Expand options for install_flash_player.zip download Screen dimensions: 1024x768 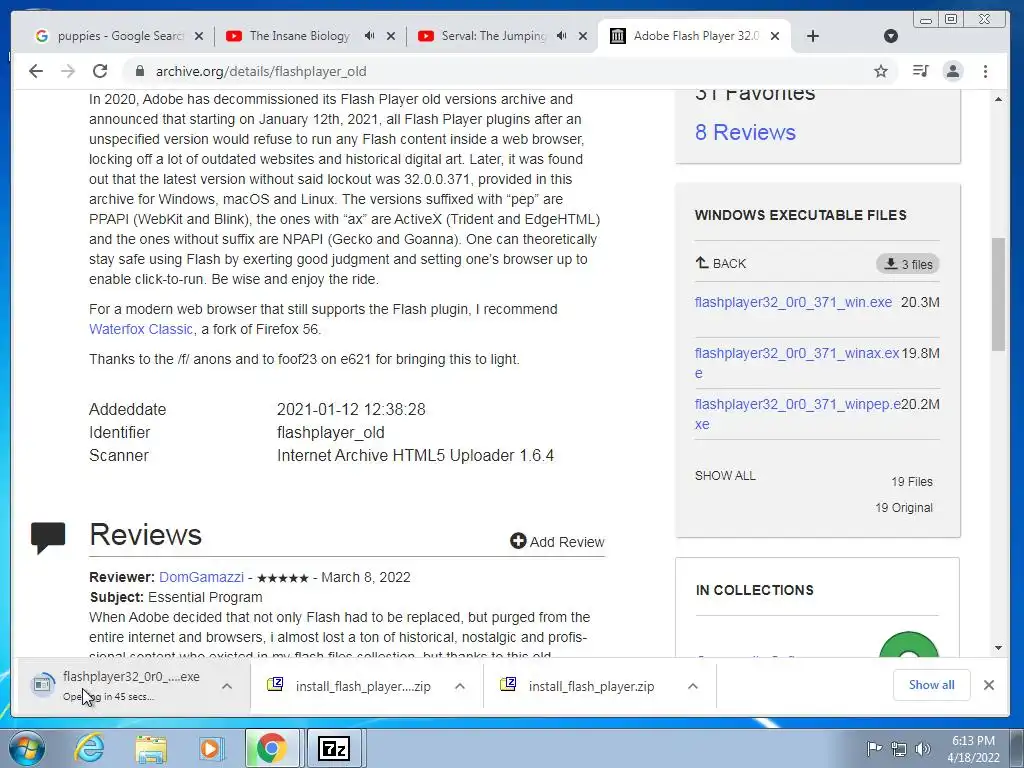point(693,686)
